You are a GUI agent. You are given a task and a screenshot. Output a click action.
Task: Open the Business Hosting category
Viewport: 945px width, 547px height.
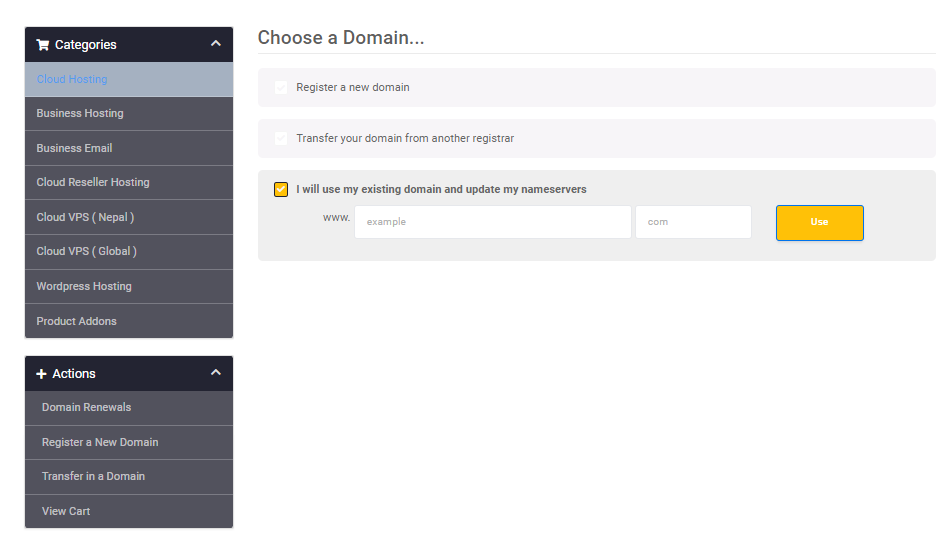click(80, 114)
